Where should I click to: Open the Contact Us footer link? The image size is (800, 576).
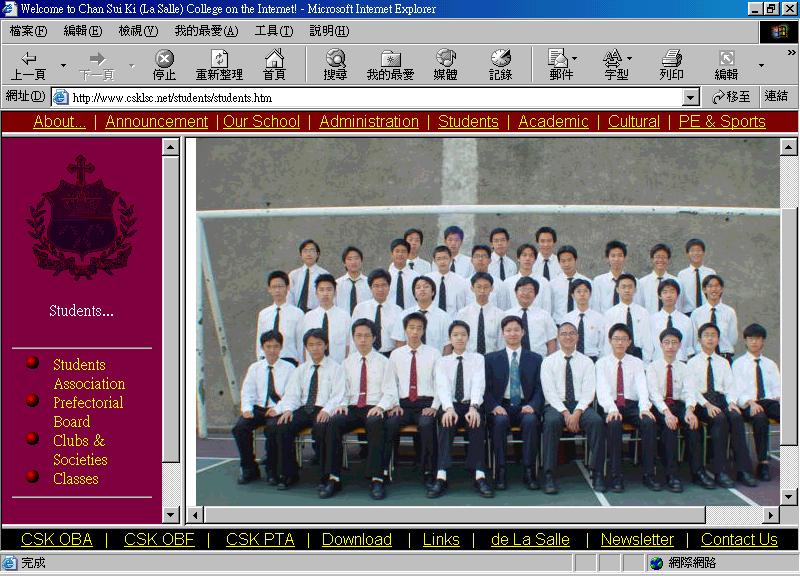click(x=739, y=539)
